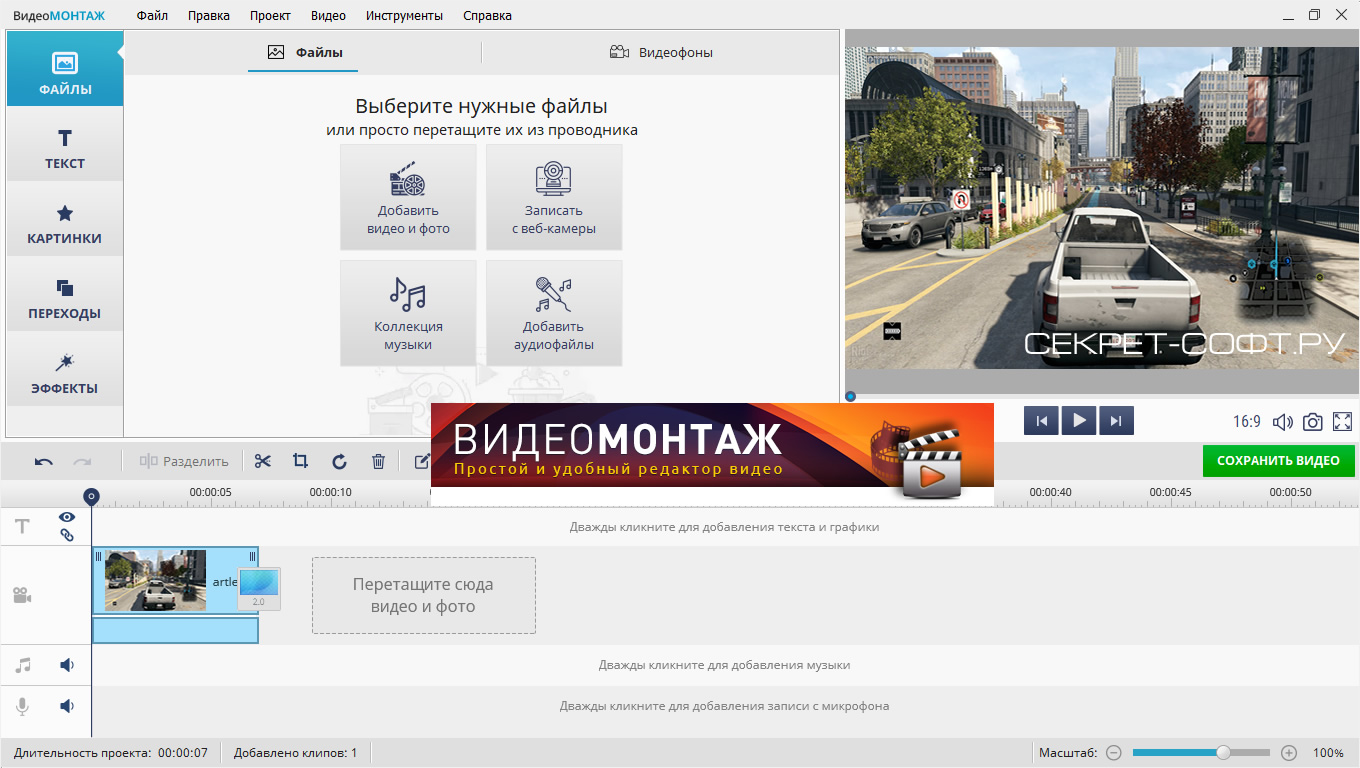Toggle the preview volume speaker icon
This screenshot has height=768, width=1360.
click(x=1282, y=422)
